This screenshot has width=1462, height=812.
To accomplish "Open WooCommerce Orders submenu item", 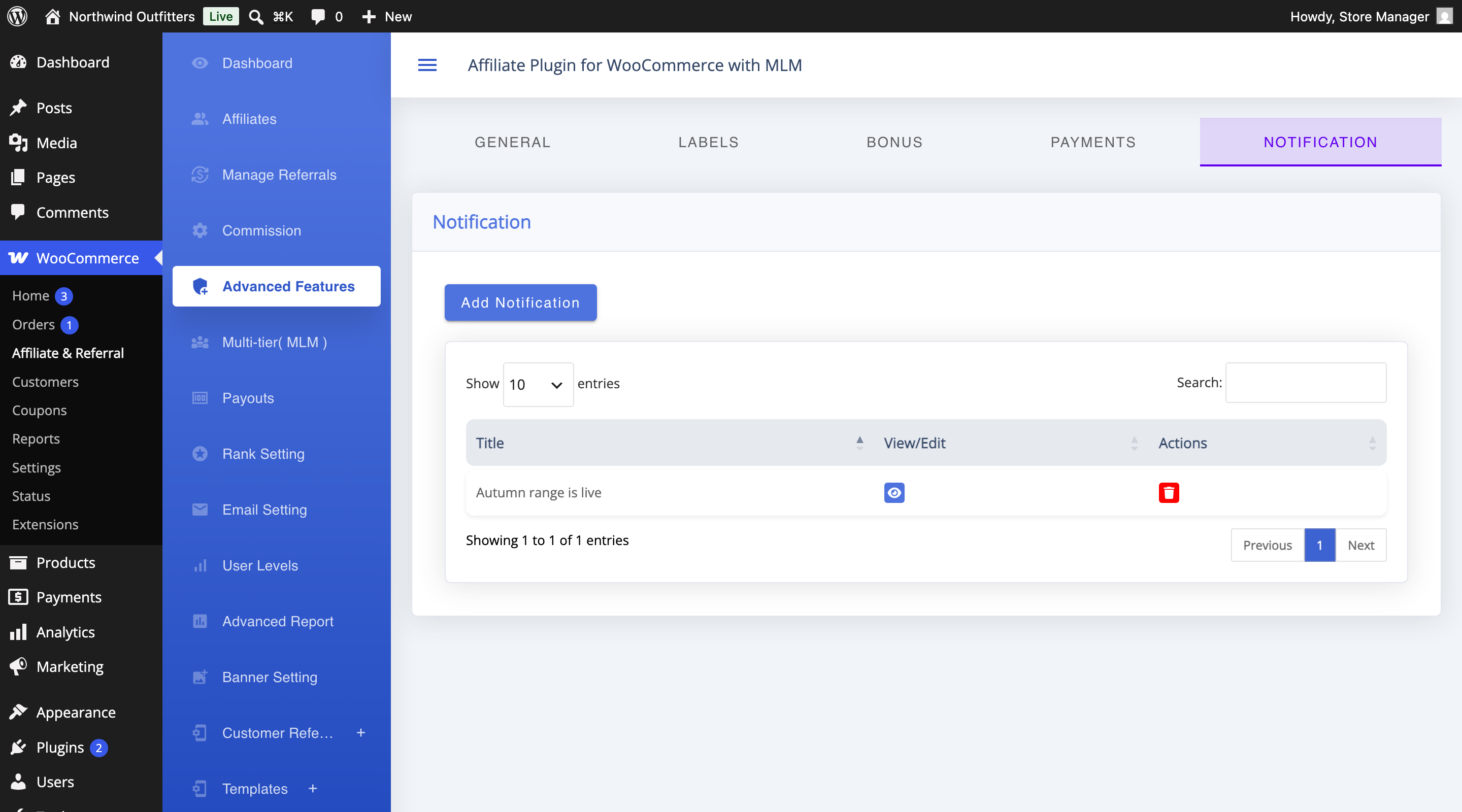I will (34, 325).
